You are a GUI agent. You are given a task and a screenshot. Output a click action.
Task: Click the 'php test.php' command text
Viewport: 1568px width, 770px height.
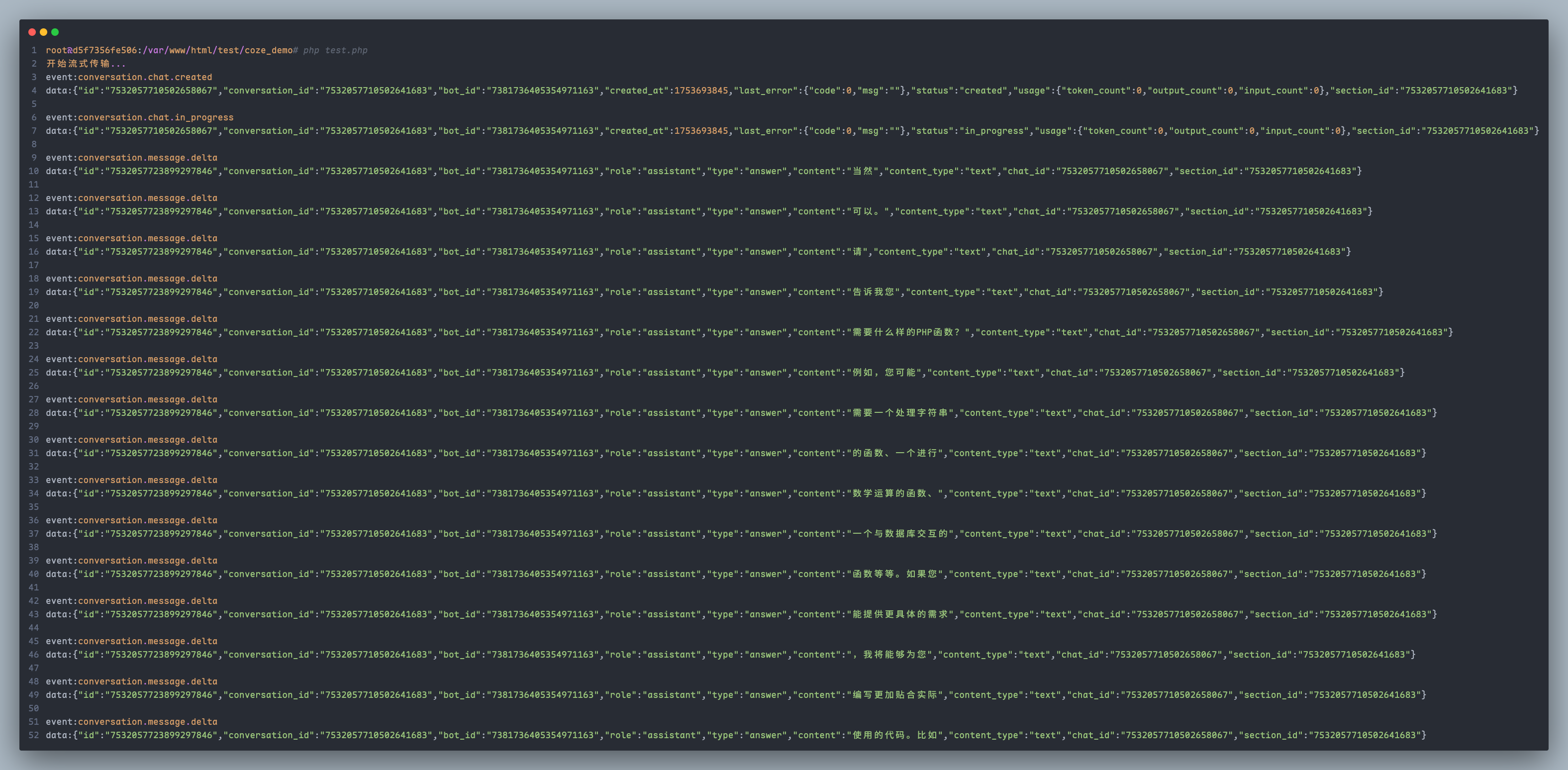[x=335, y=51]
